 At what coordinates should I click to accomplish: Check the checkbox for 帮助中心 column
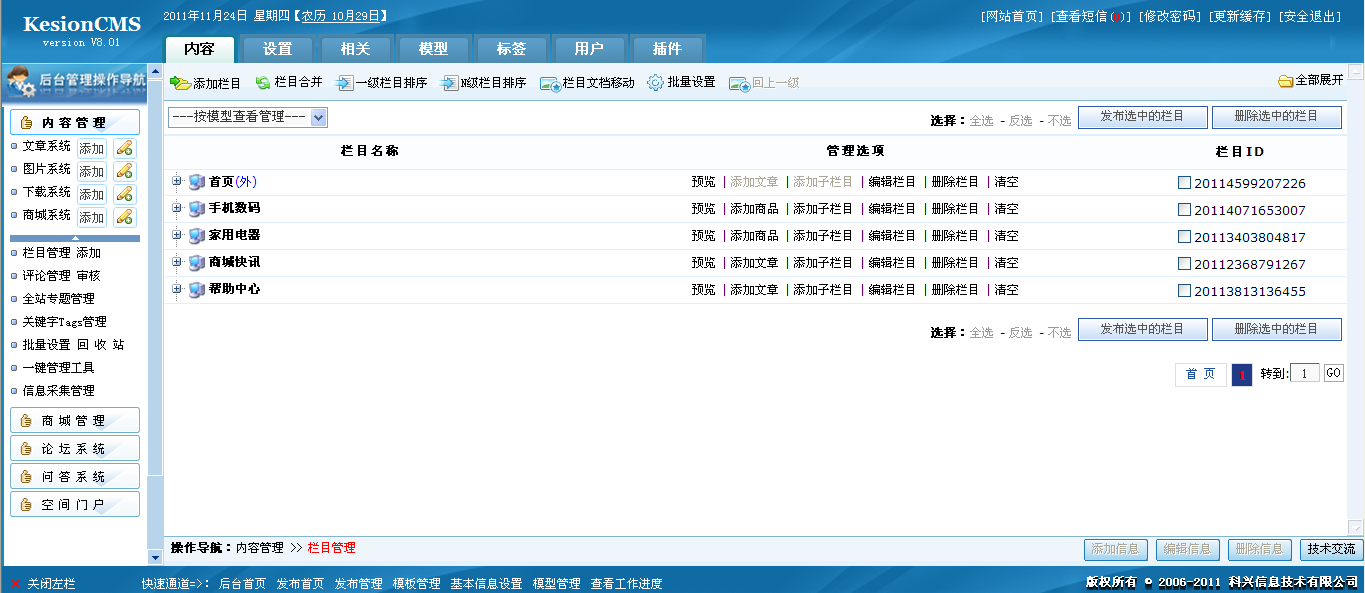1184,290
